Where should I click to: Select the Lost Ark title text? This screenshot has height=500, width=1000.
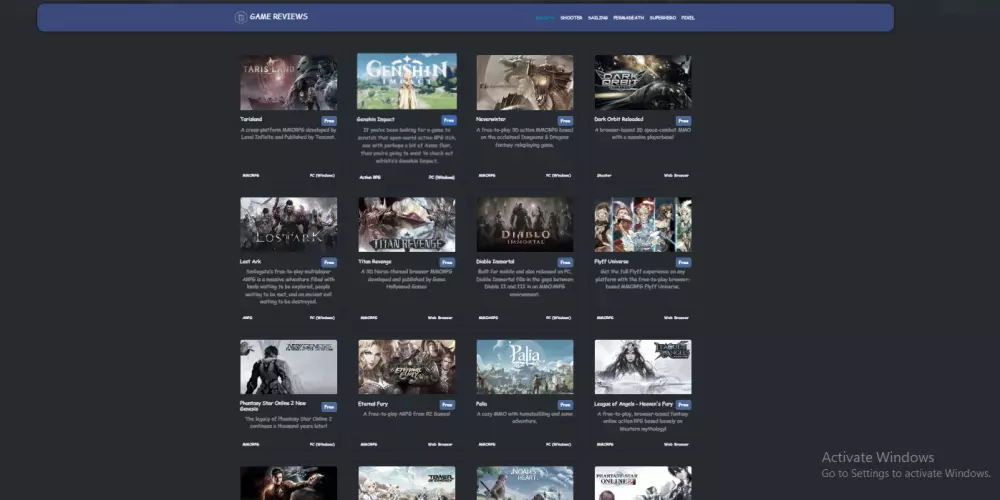(x=251, y=261)
